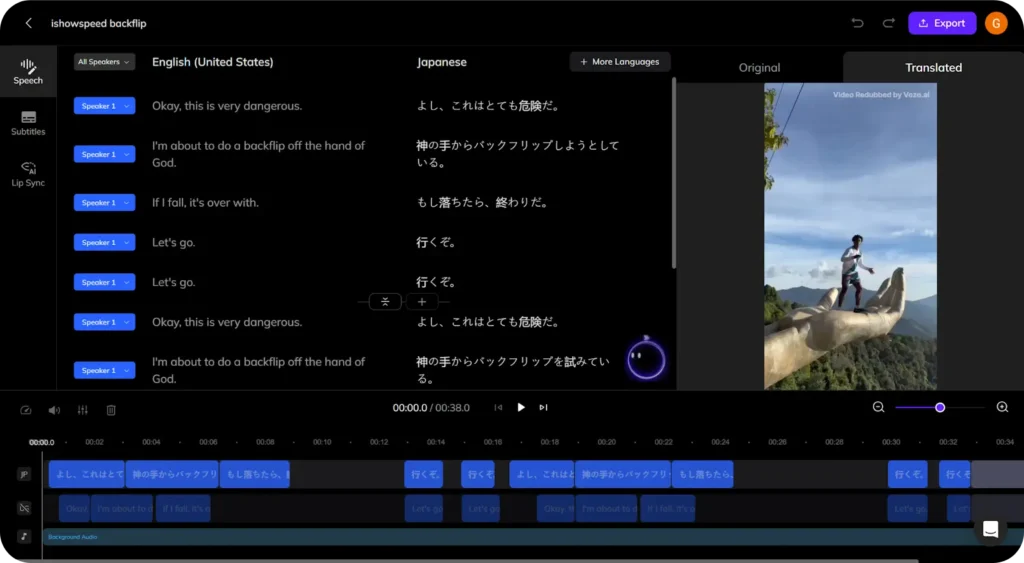This screenshot has height=563, width=1024.
Task: Click the 'Japanese' column header
Action: click(441, 62)
